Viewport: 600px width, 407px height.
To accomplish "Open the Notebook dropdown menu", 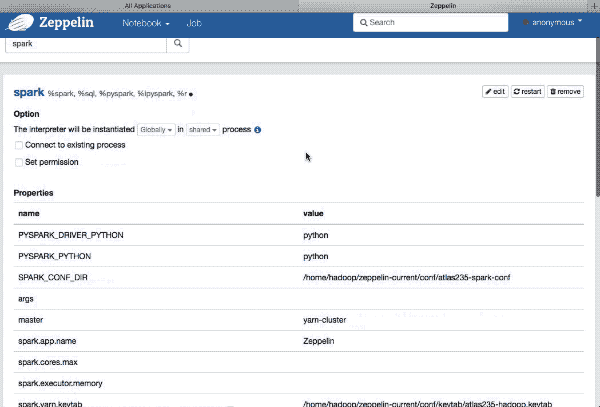I will point(146,23).
